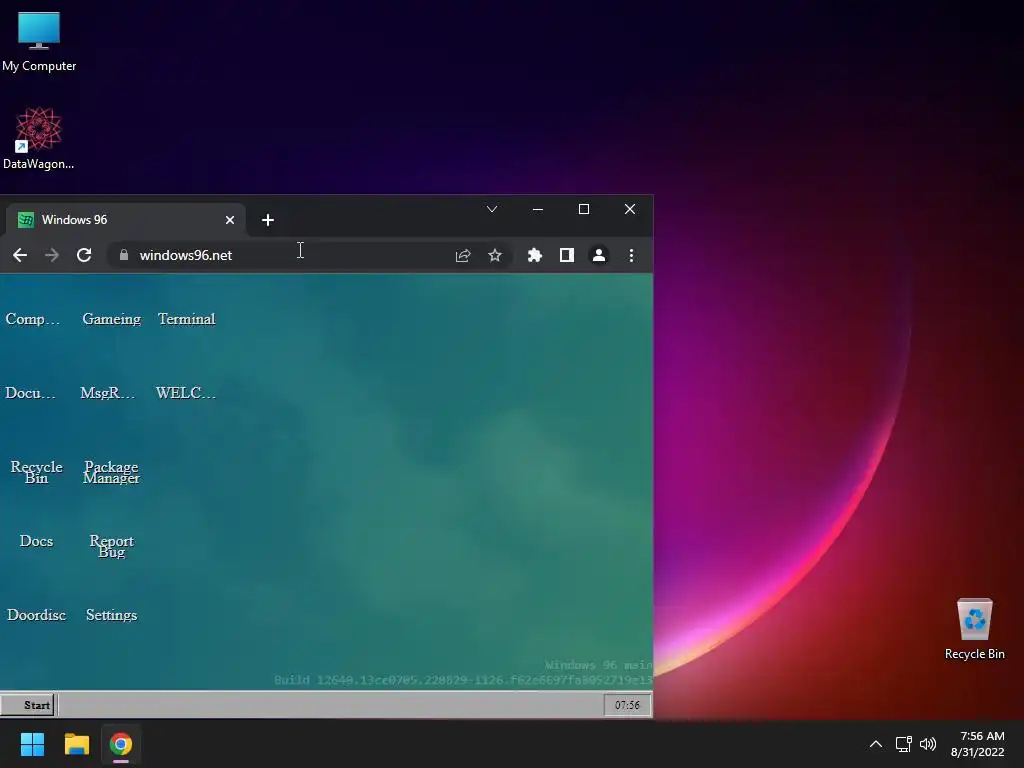Bookmark this page with the star icon
The image size is (1024, 768).
click(495, 255)
